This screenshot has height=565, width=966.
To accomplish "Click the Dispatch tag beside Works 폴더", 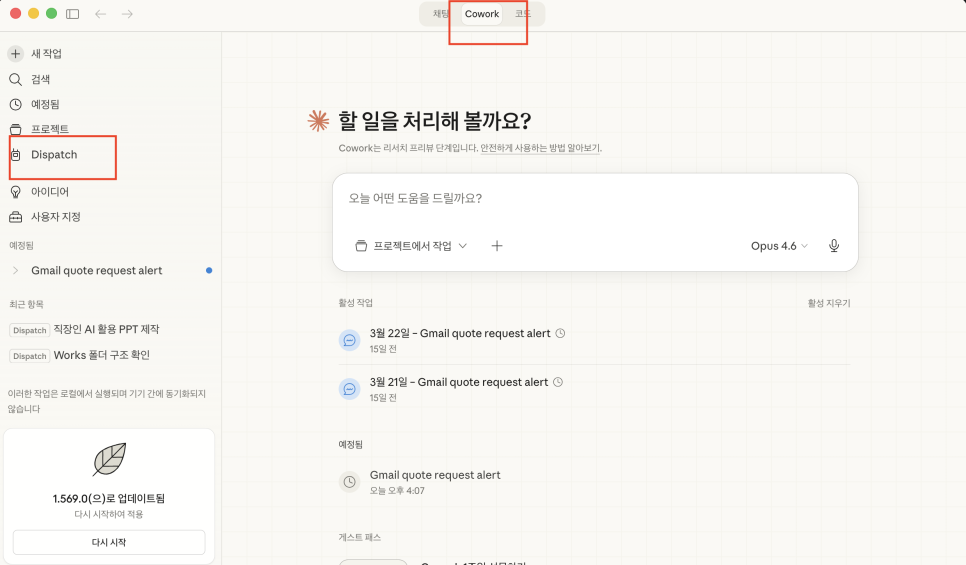I will pos(30,356).
